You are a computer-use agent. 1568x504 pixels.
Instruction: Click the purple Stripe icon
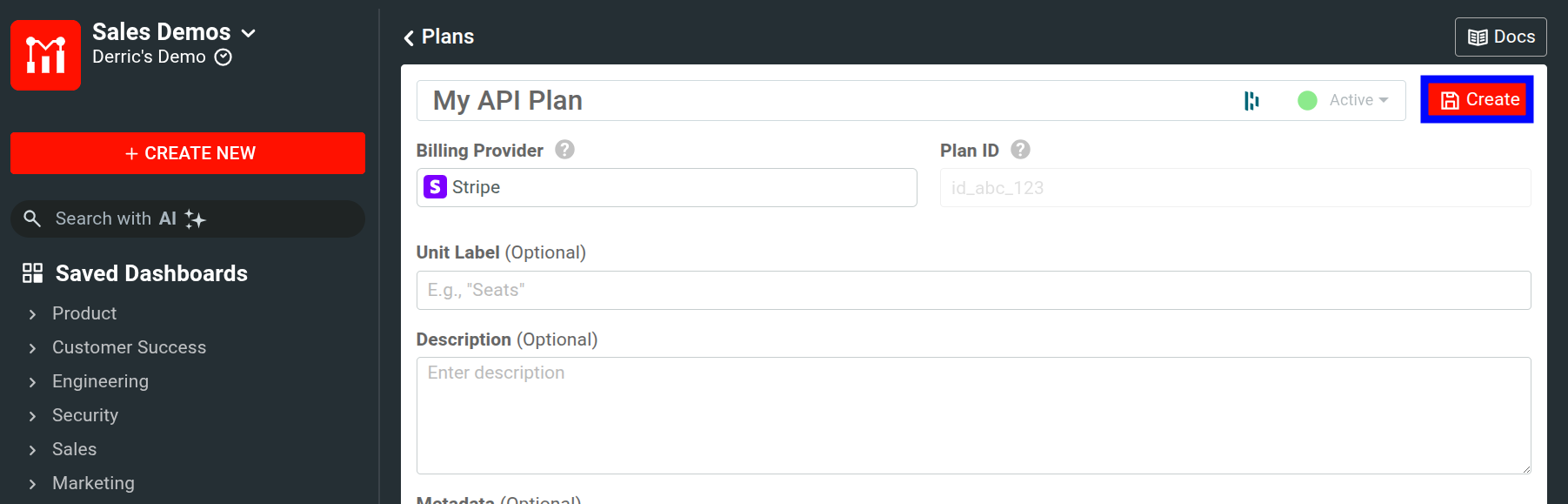point(435,186)
